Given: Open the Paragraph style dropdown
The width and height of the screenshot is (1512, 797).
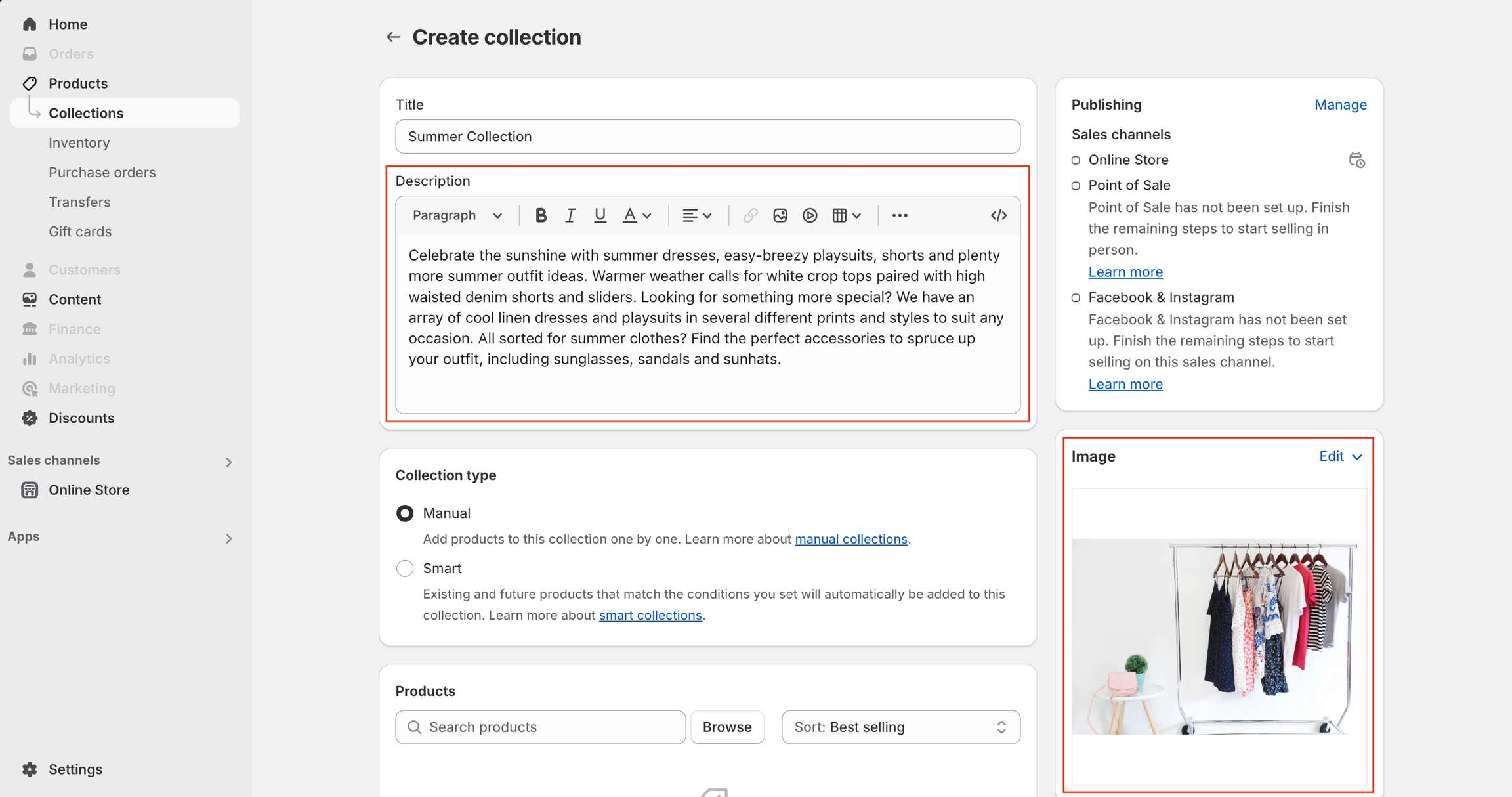Looking at the screenshot, I should pos(457,215).
